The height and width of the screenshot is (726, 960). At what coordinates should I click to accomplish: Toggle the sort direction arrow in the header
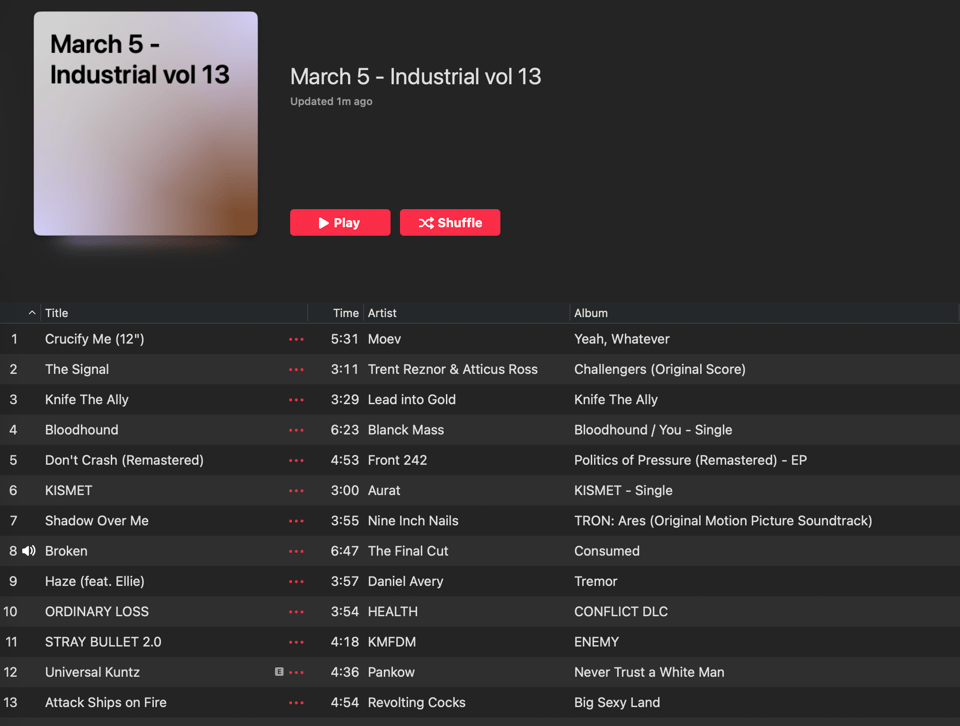click(32, 313)
